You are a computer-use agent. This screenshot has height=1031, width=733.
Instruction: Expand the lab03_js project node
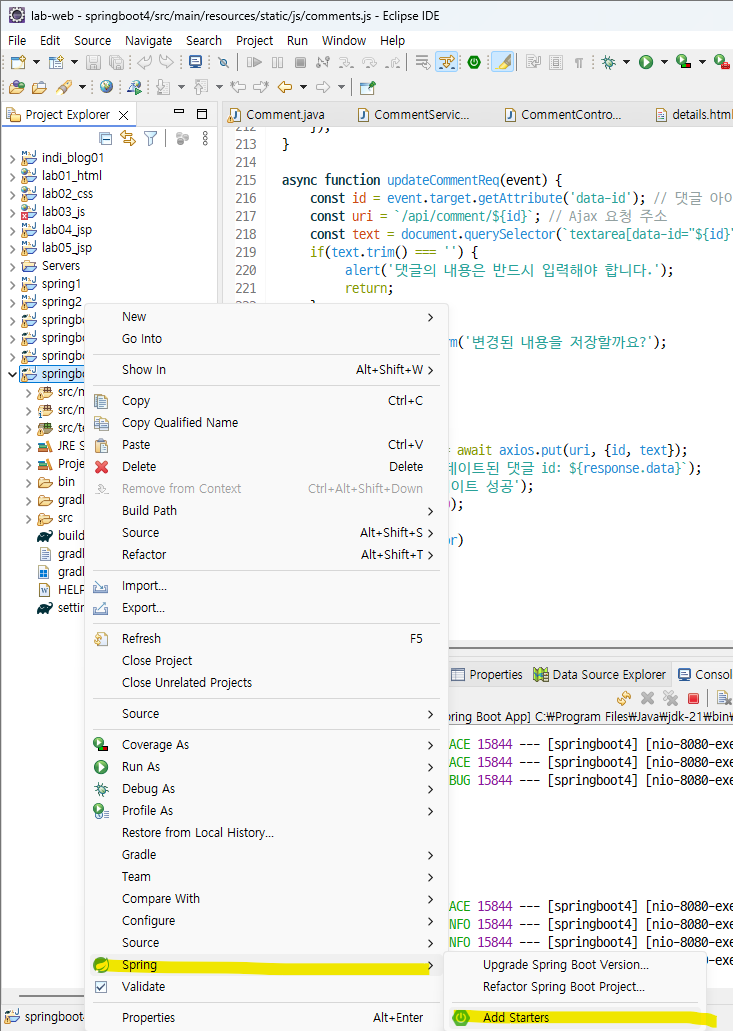pyautogui.click(x=12, y=212)
